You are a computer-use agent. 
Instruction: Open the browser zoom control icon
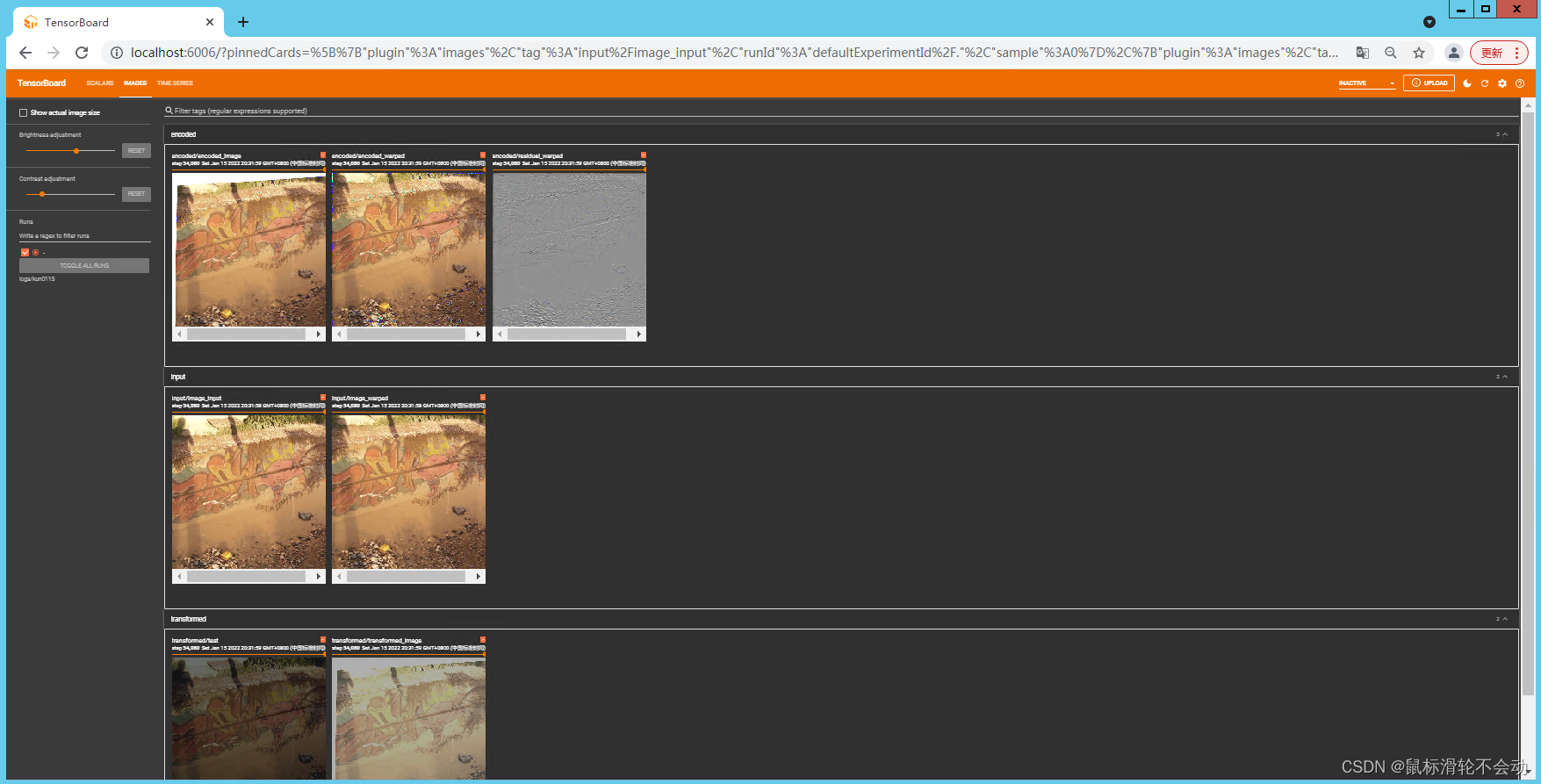1391,53
